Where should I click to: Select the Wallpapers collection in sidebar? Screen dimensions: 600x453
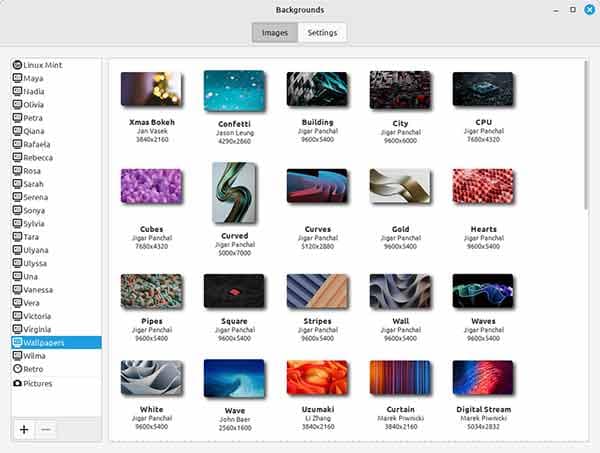click(x=56, y=342)
